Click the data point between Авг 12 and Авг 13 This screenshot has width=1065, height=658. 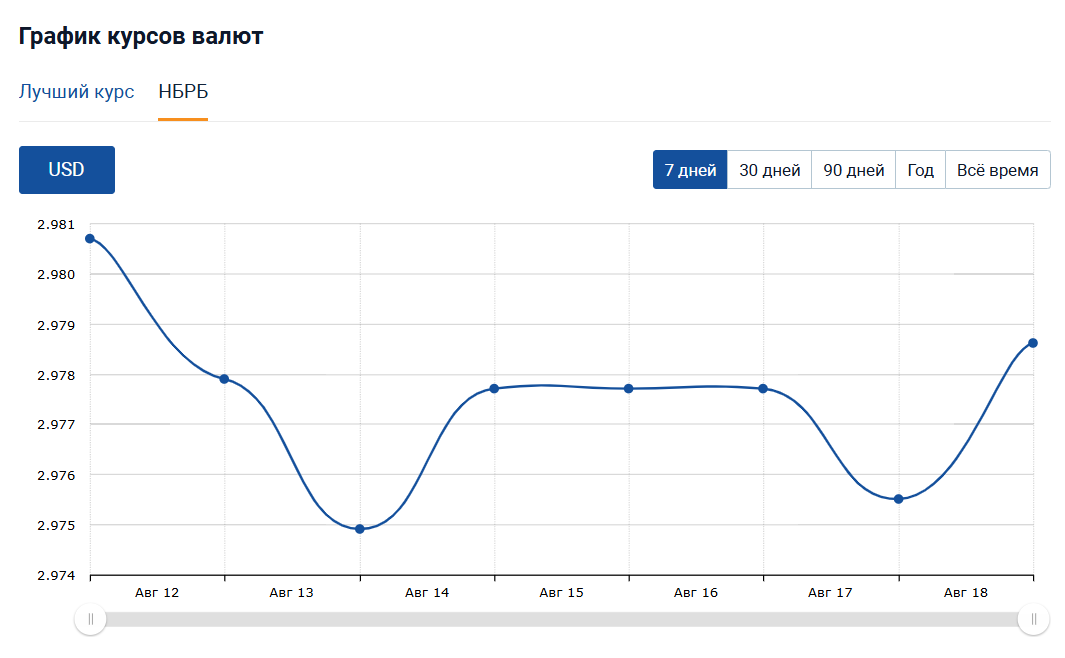coord(224,379)
